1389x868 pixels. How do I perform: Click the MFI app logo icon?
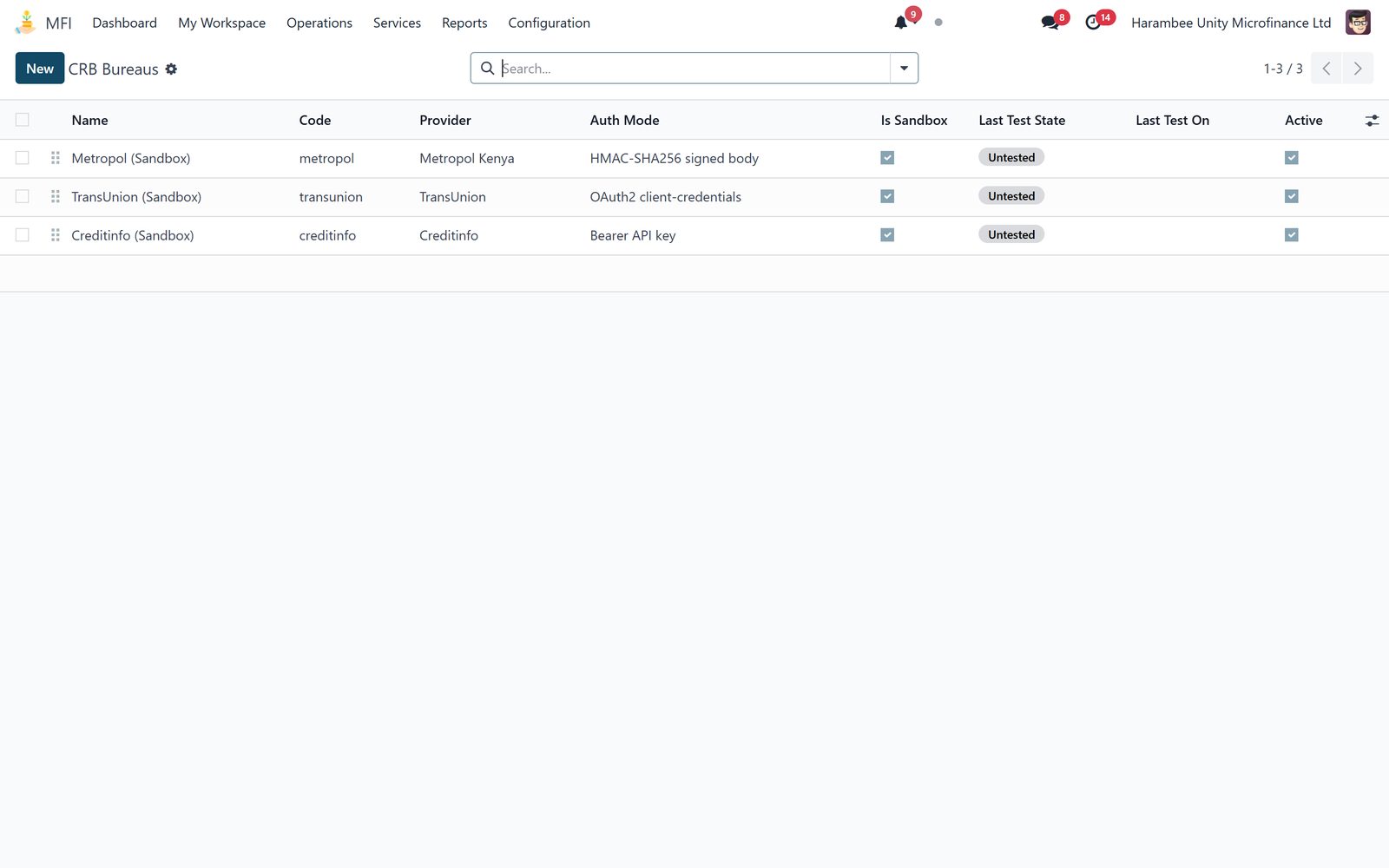(26, 23)
